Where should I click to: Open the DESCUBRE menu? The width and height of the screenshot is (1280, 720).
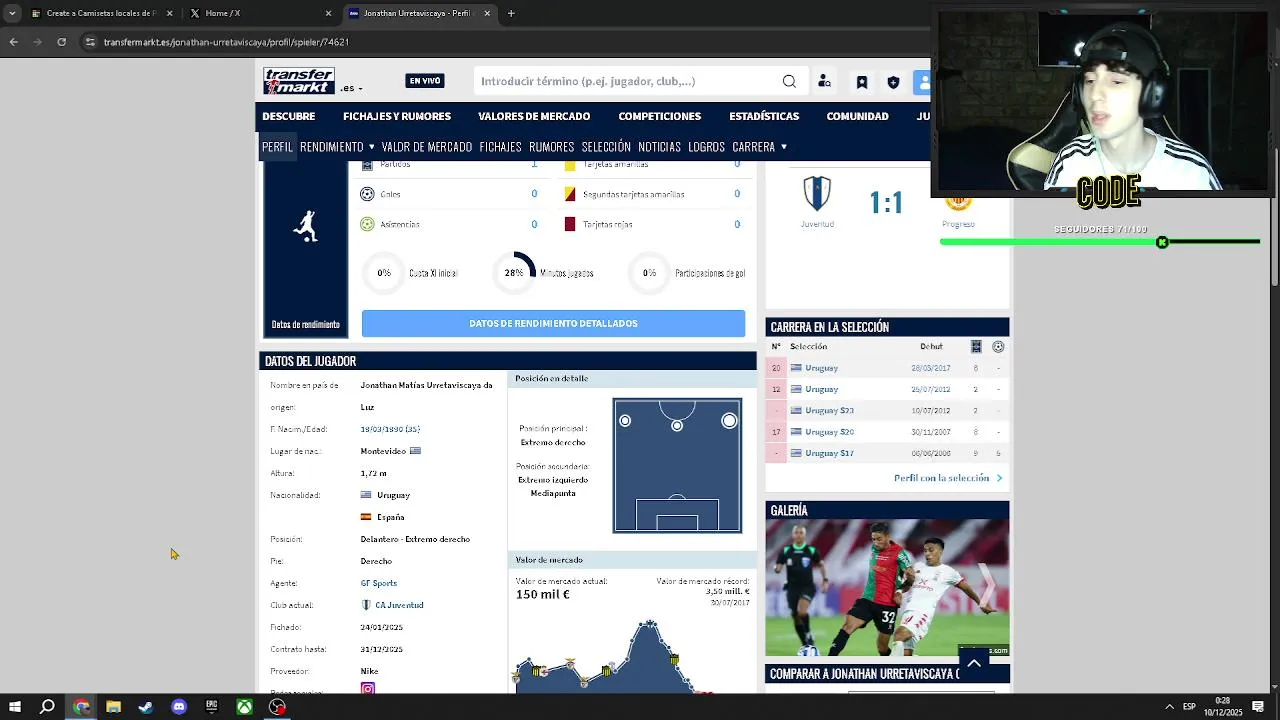coord(289,116)
